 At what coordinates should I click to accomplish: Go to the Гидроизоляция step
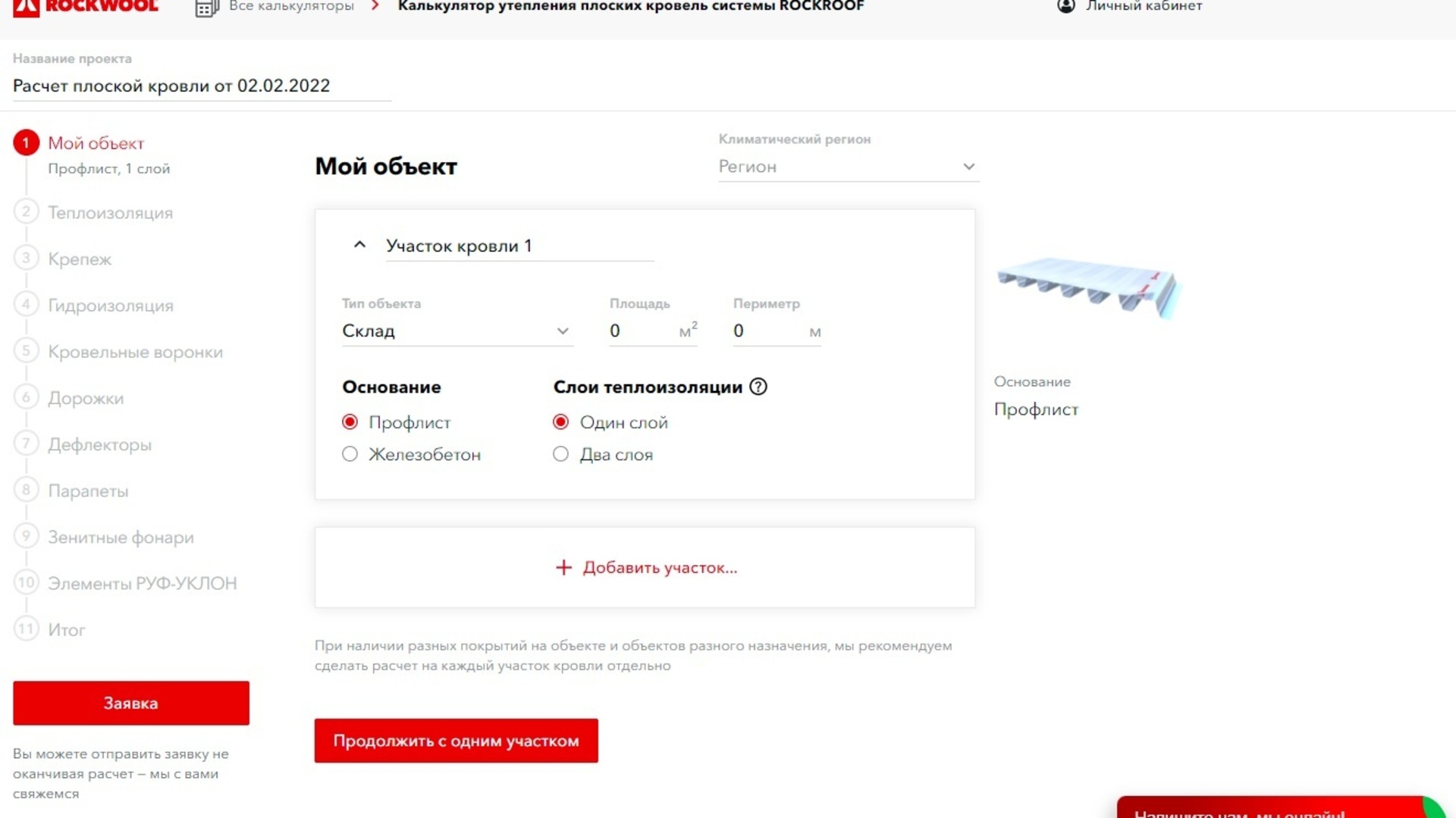click(110, 306)
